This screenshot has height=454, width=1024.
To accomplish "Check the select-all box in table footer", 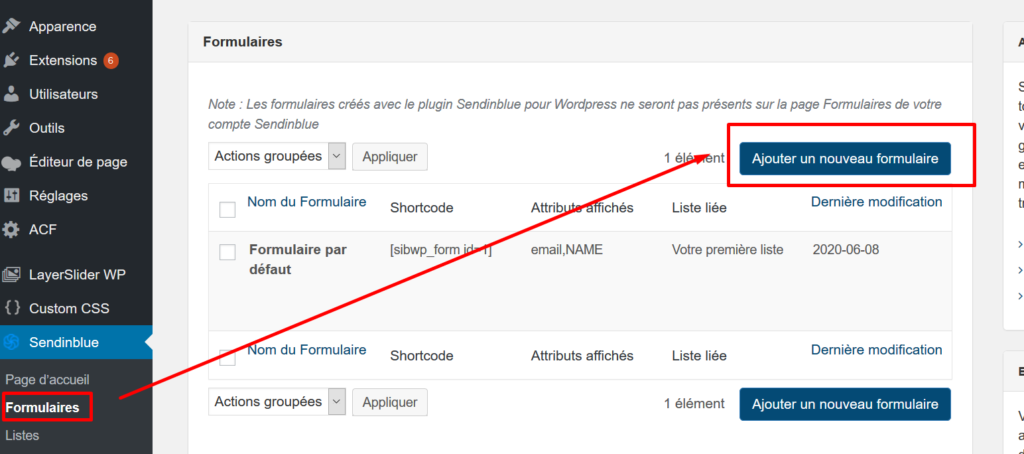I will (x=227, y=357).
